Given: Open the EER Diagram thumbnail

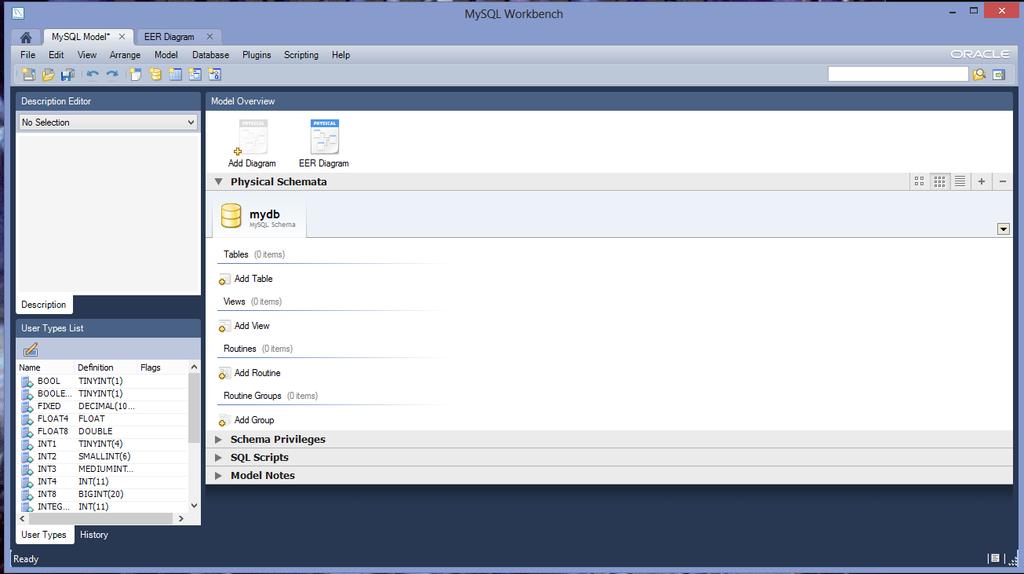Looking at the screenshot, I should click(324, 143).
